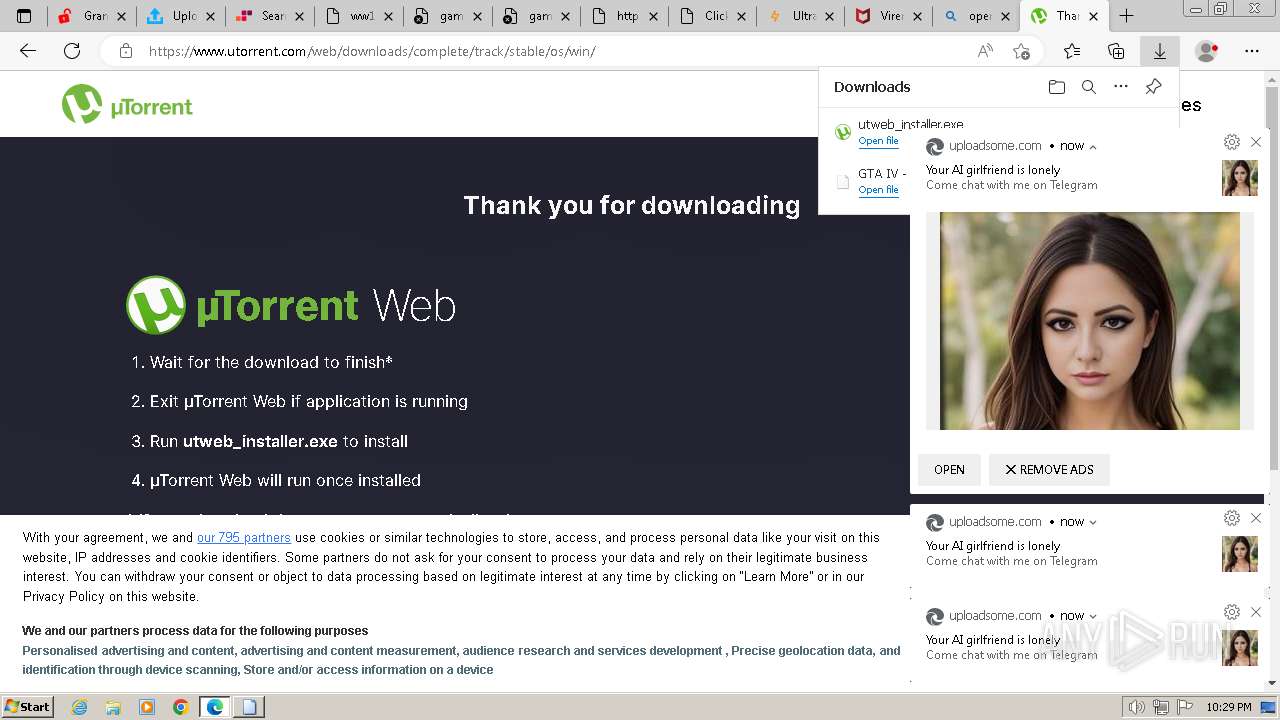Expand the second uploadsome.com notification

point(1093,522)
